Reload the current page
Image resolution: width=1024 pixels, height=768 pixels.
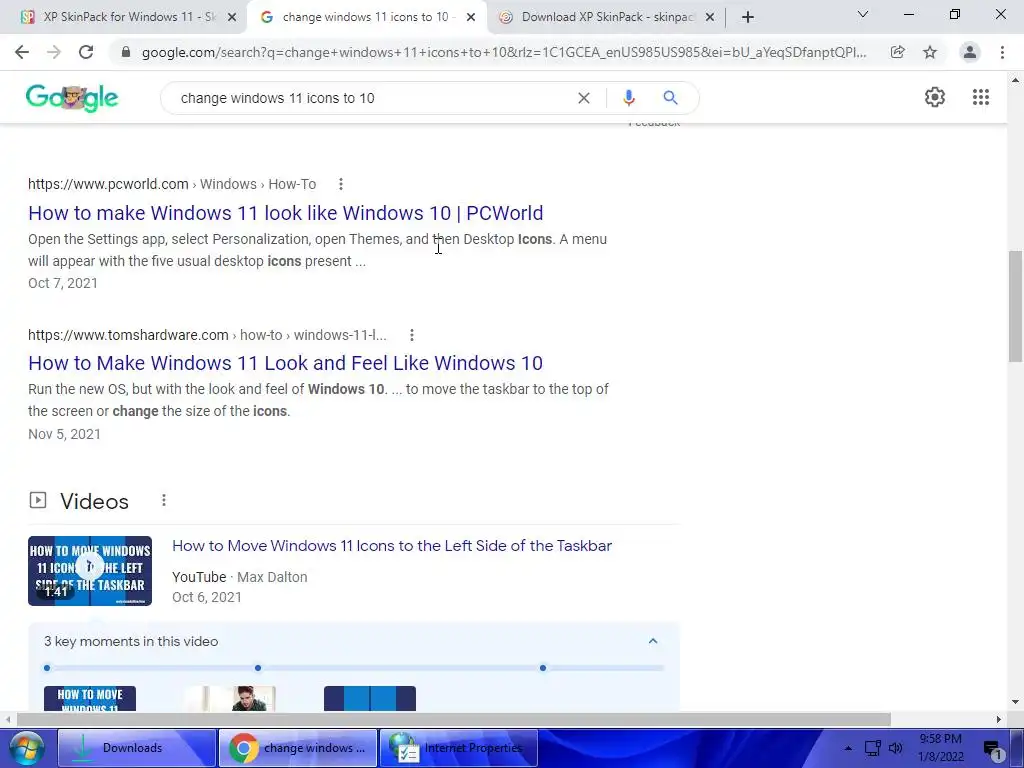pyautogui.click(x=86, y=52)
